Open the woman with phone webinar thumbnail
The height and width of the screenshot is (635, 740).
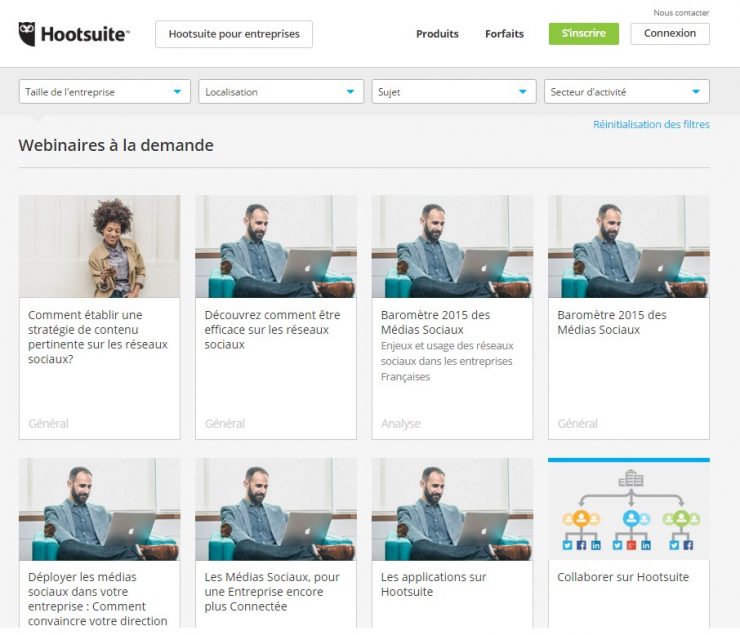[x=99, y=246]
